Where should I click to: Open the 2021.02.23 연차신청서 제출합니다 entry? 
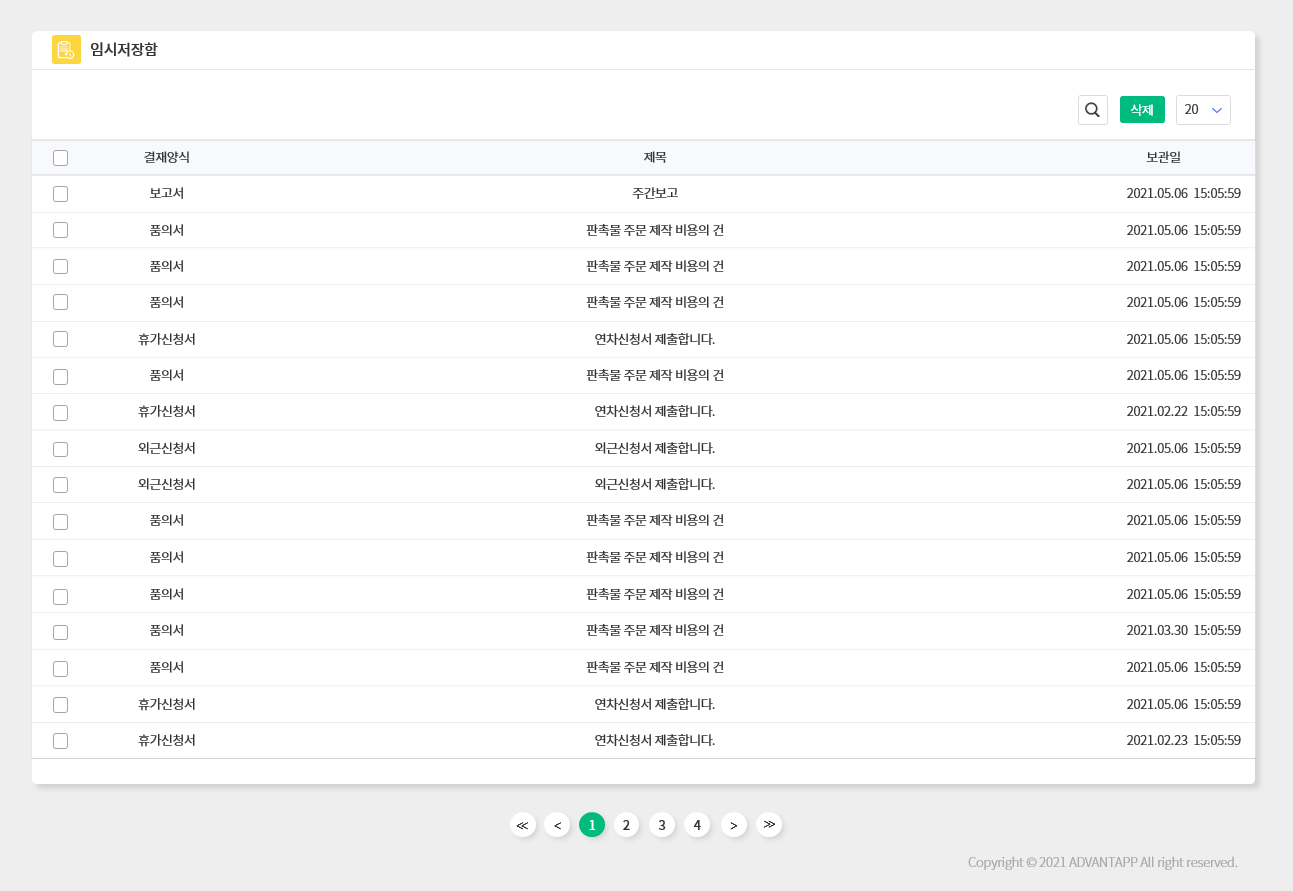[655, 741]
